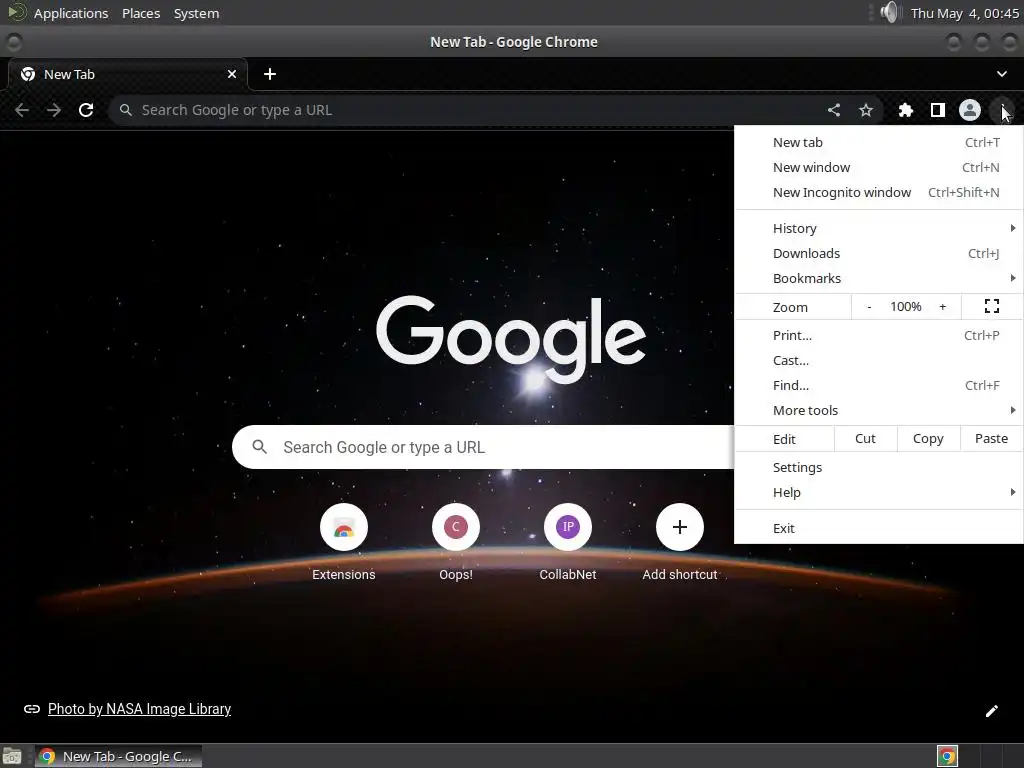Open the tab search chevron
This screenshot has height=768, width=1024.
coord(1002,74)
